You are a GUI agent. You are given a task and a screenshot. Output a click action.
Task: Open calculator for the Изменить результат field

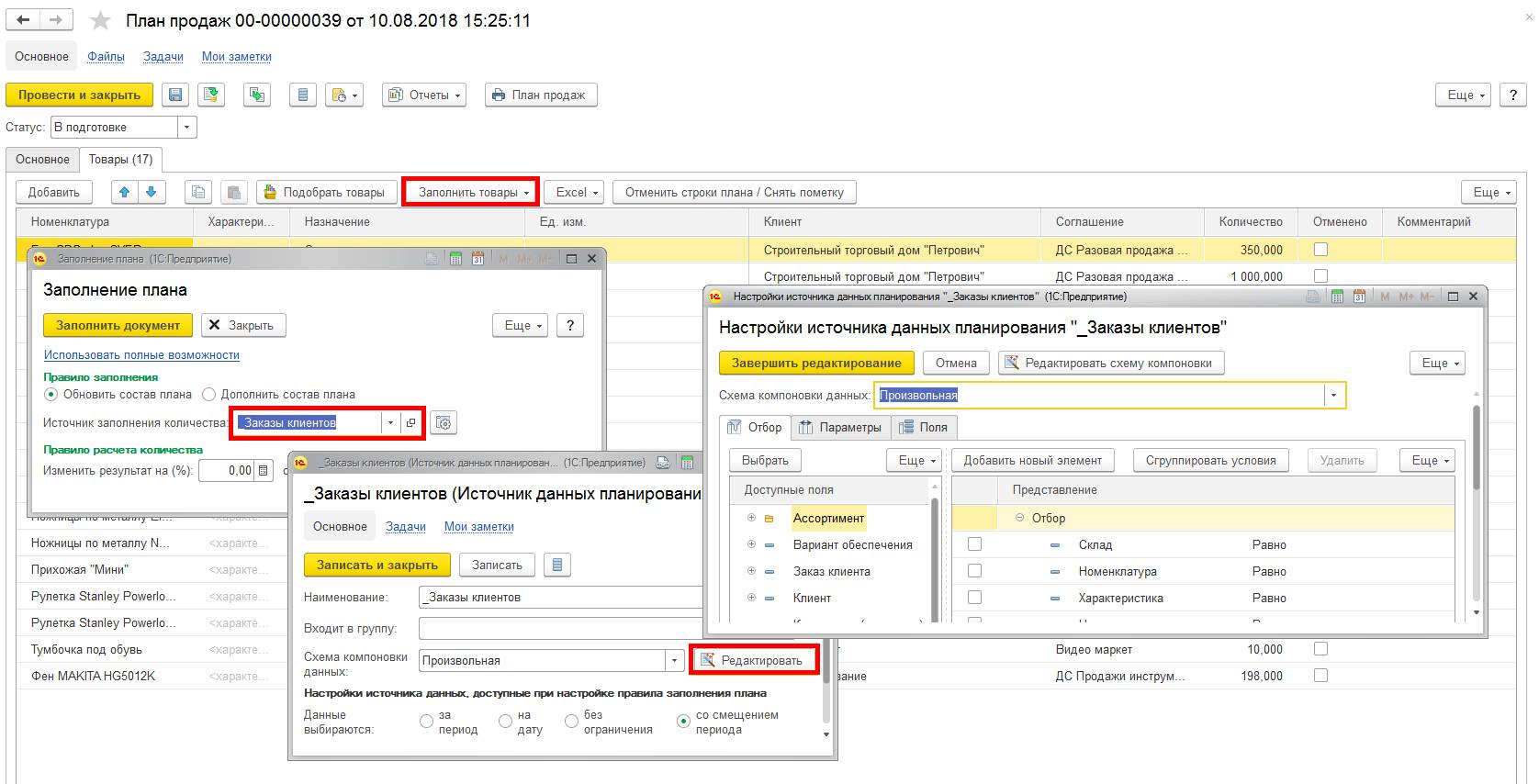click(263, 470)
